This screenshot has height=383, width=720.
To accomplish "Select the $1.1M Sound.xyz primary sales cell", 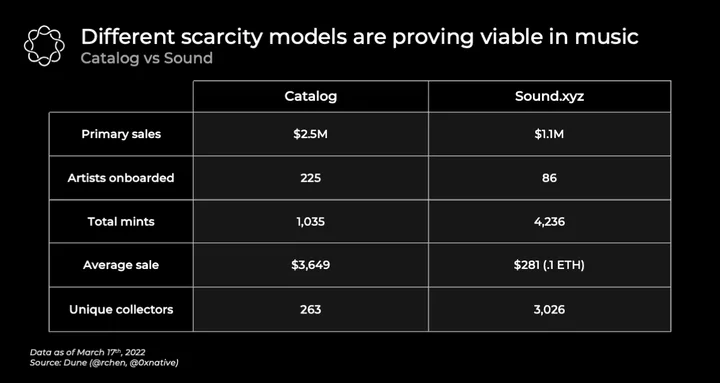I will point(550,134).
